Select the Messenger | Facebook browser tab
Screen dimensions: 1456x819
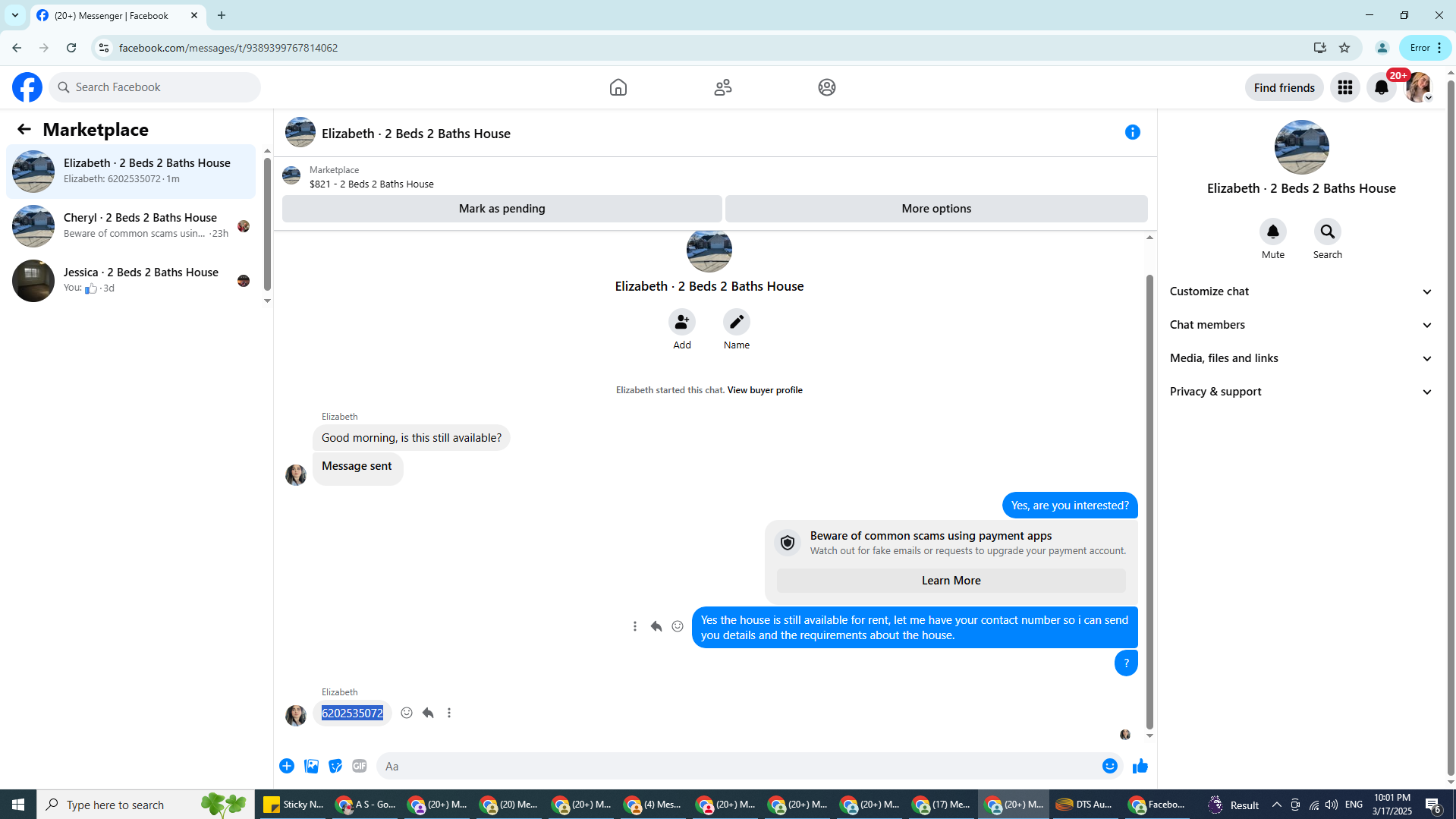point(118,16)
